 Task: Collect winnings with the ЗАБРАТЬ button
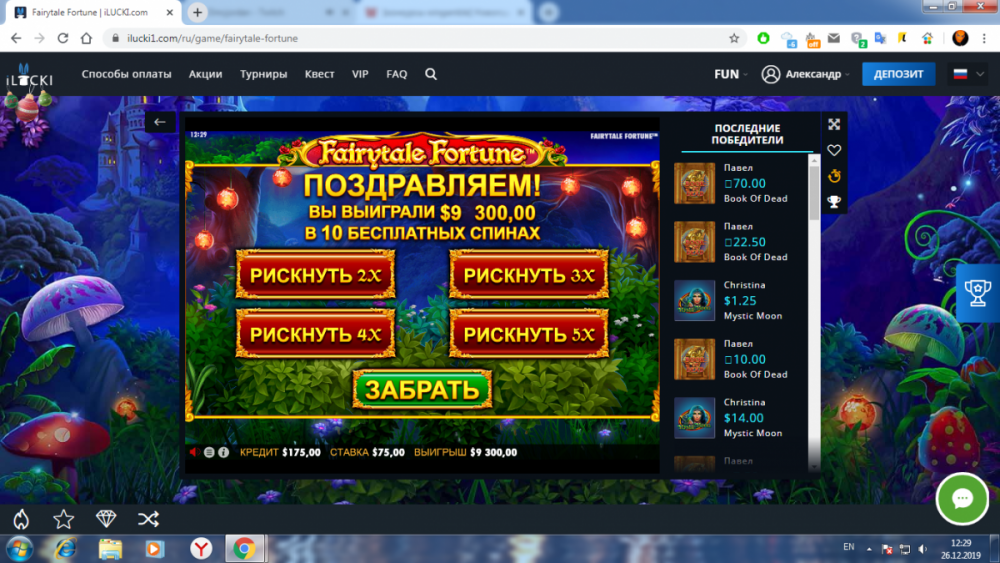422,390
